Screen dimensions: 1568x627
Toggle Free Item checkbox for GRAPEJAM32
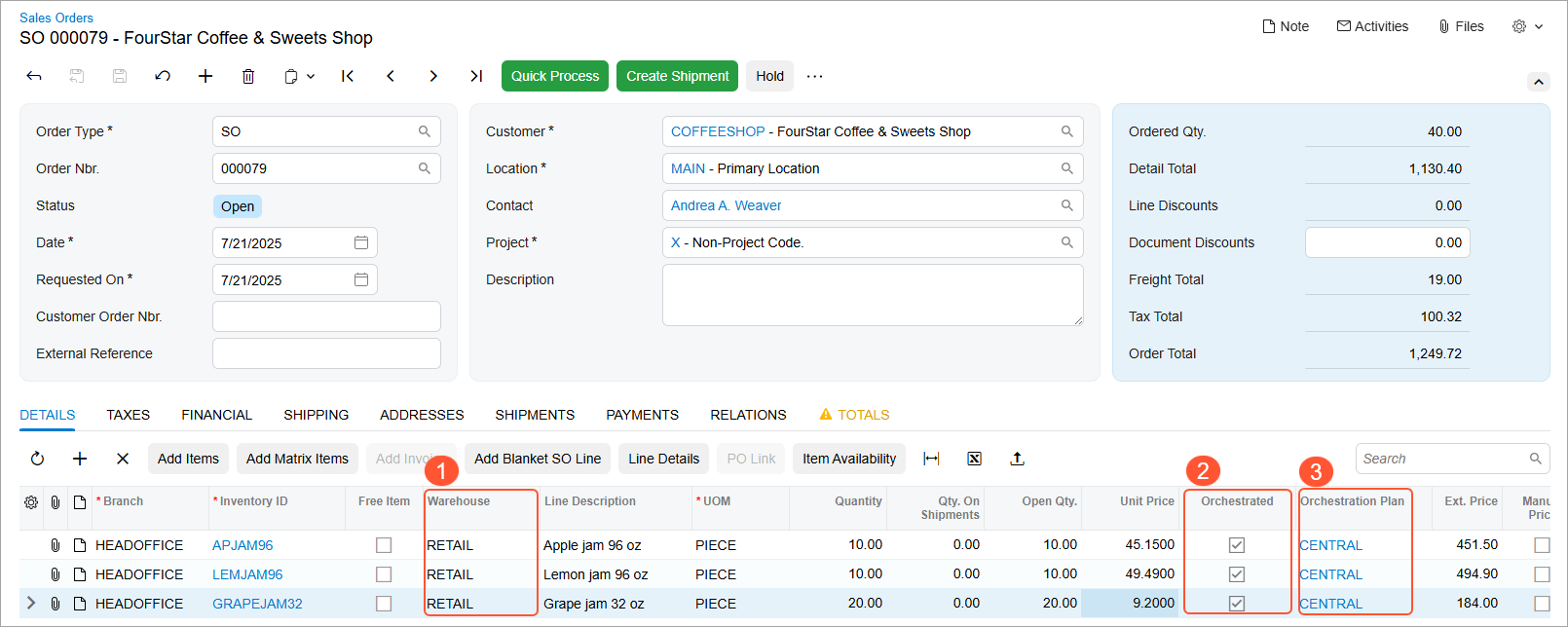(384, 604)
